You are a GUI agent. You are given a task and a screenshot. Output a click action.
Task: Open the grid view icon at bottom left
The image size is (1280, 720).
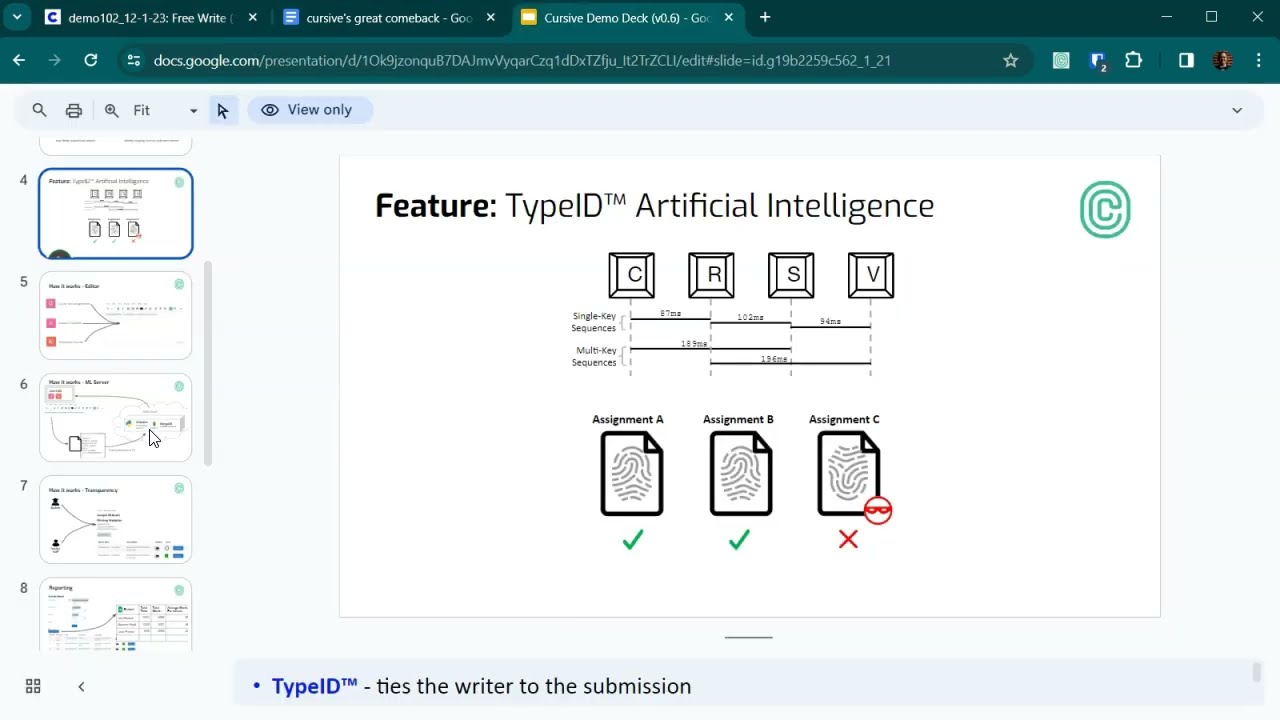(33, 686)
